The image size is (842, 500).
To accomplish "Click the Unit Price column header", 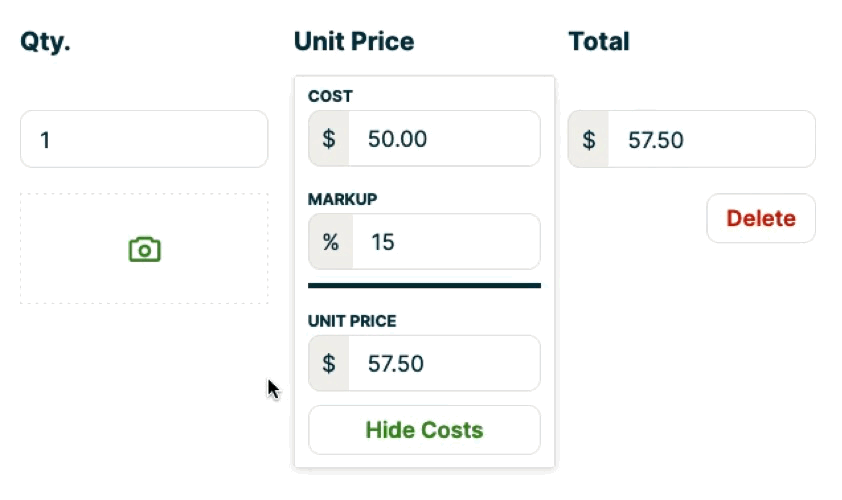I will pyautogui.click(x=354, y=42).
